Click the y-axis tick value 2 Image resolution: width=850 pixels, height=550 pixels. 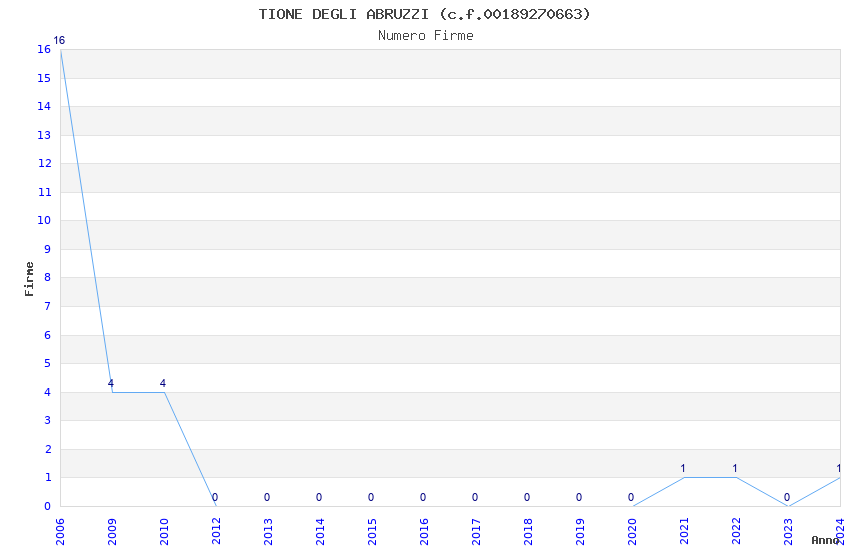point(48,449)
